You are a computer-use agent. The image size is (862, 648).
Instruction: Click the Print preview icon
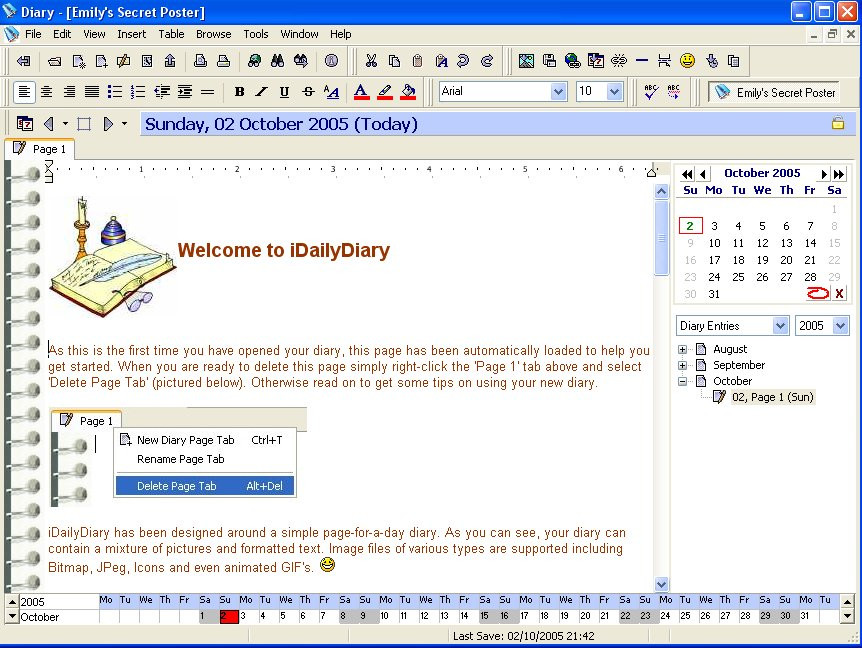coord(201,61)
